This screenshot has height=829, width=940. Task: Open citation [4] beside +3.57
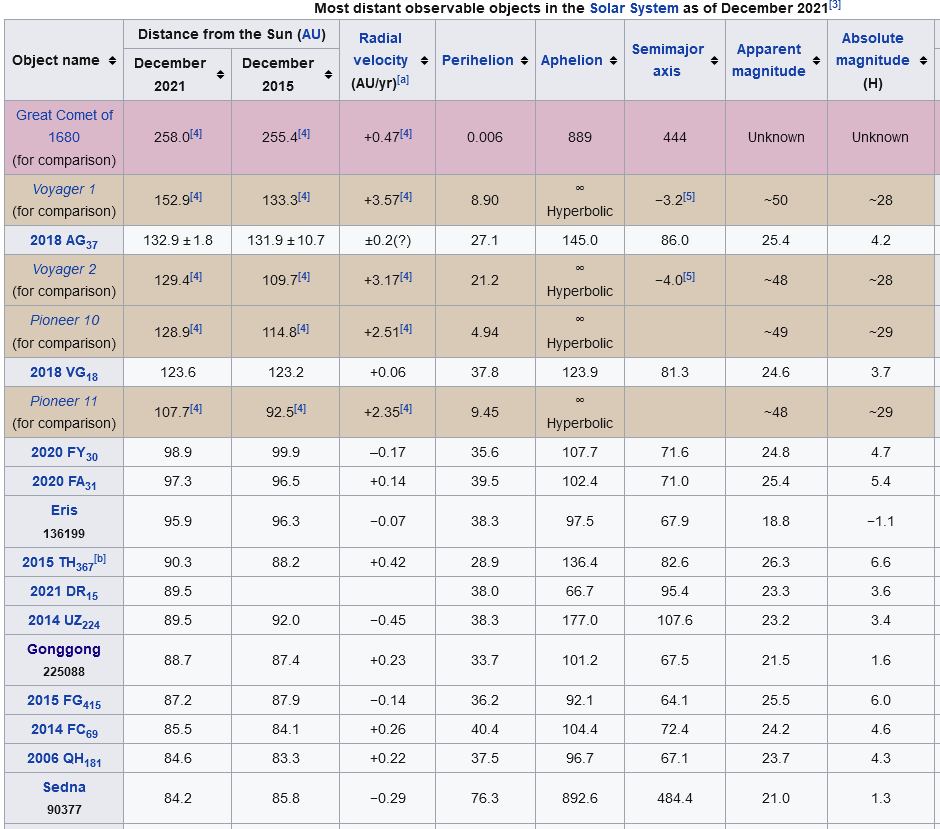406,197
